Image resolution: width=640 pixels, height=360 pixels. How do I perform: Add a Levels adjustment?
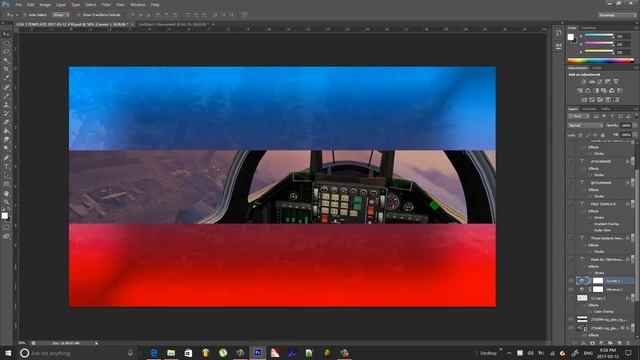coord(591,82)
